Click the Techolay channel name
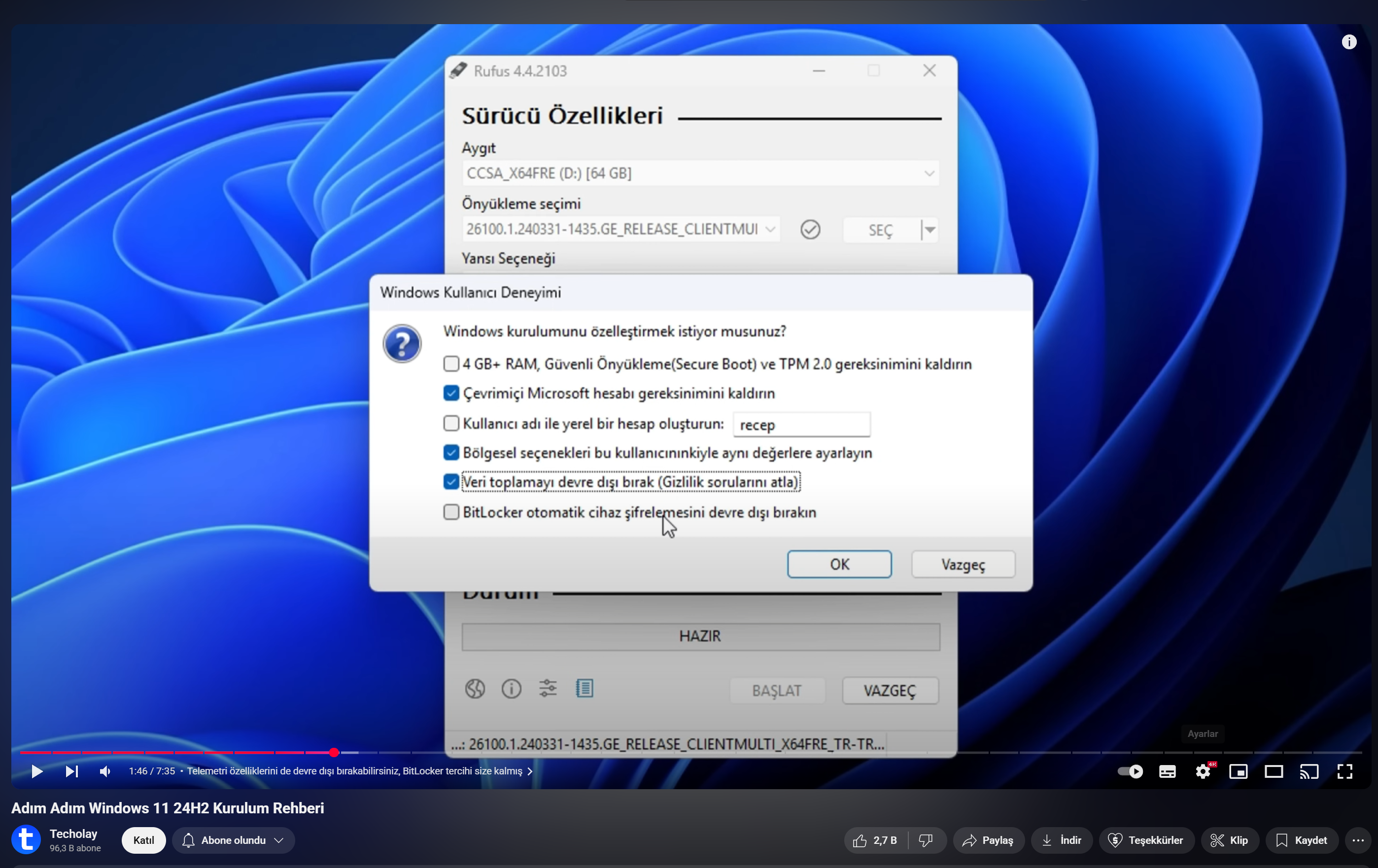The height and width of the screenshot is (868, 1378). (73, 834)
